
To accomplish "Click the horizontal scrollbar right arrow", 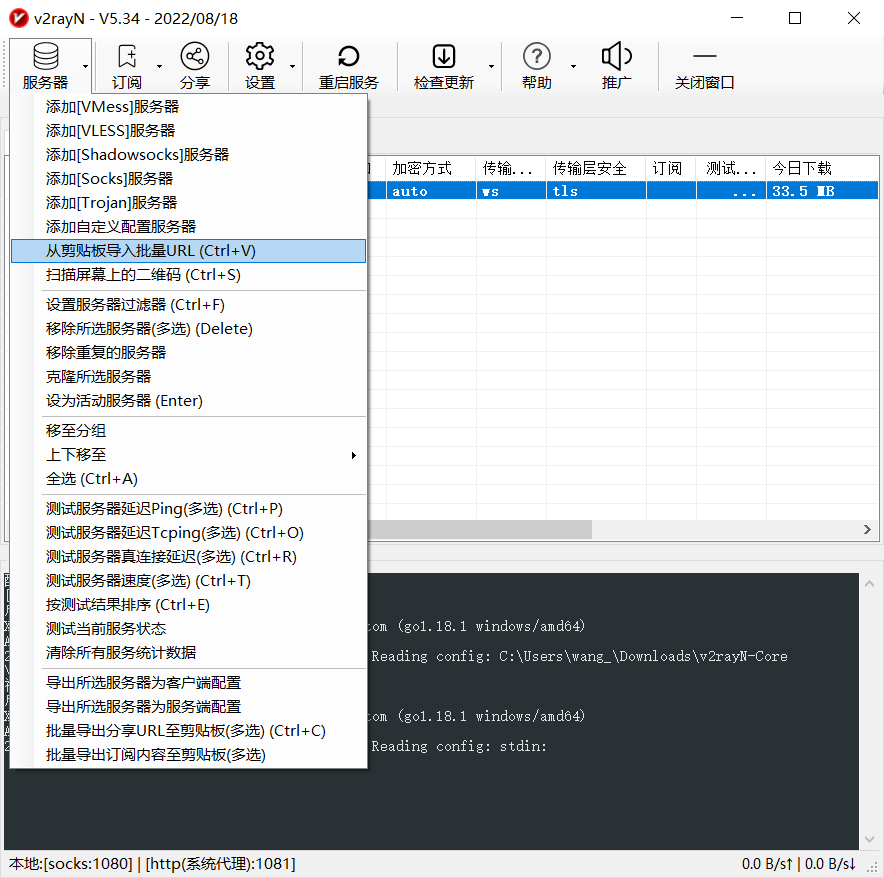I will pos(868,530).
